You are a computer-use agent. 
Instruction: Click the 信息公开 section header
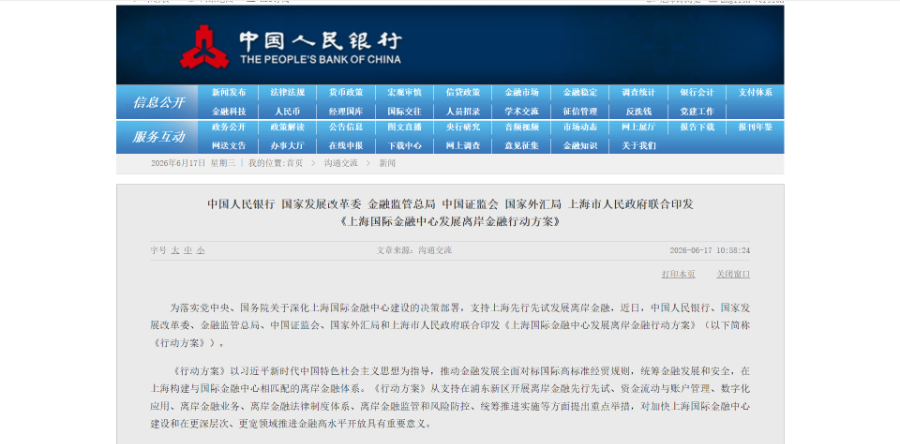click(158, 103)
